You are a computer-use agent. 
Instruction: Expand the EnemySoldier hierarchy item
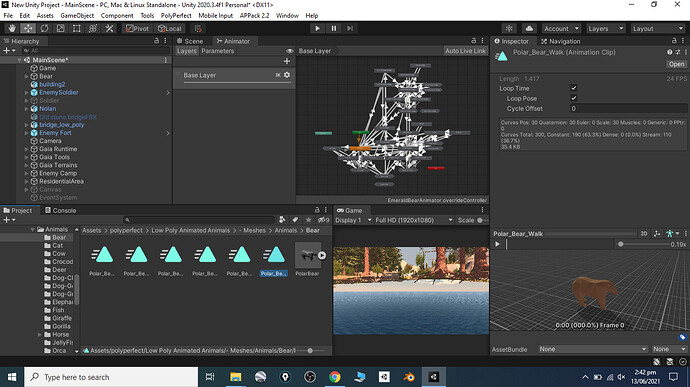[x=26, y=92]
